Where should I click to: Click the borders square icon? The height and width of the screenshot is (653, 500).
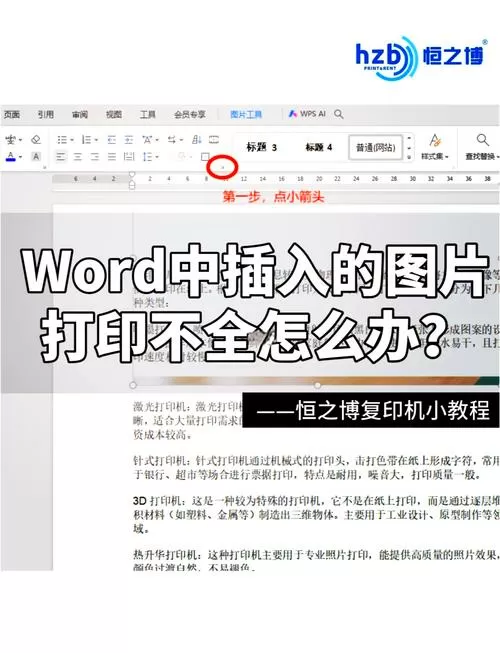tap(205, 157)
